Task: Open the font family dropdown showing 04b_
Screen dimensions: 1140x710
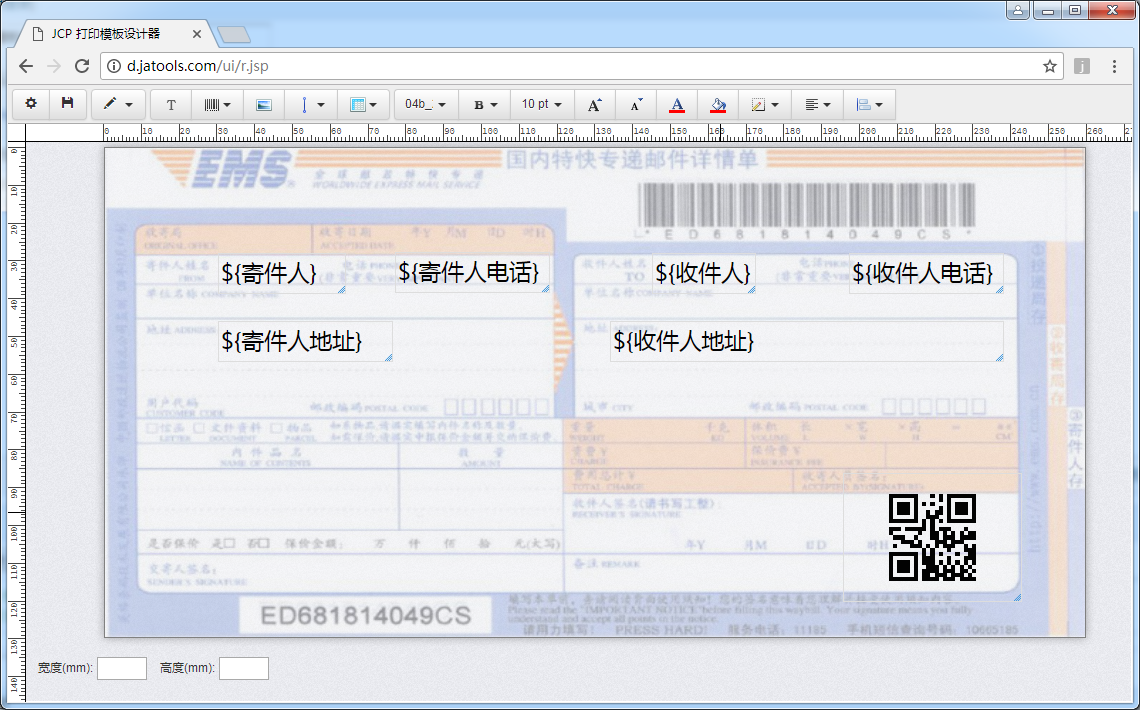Action: (426, 105)
